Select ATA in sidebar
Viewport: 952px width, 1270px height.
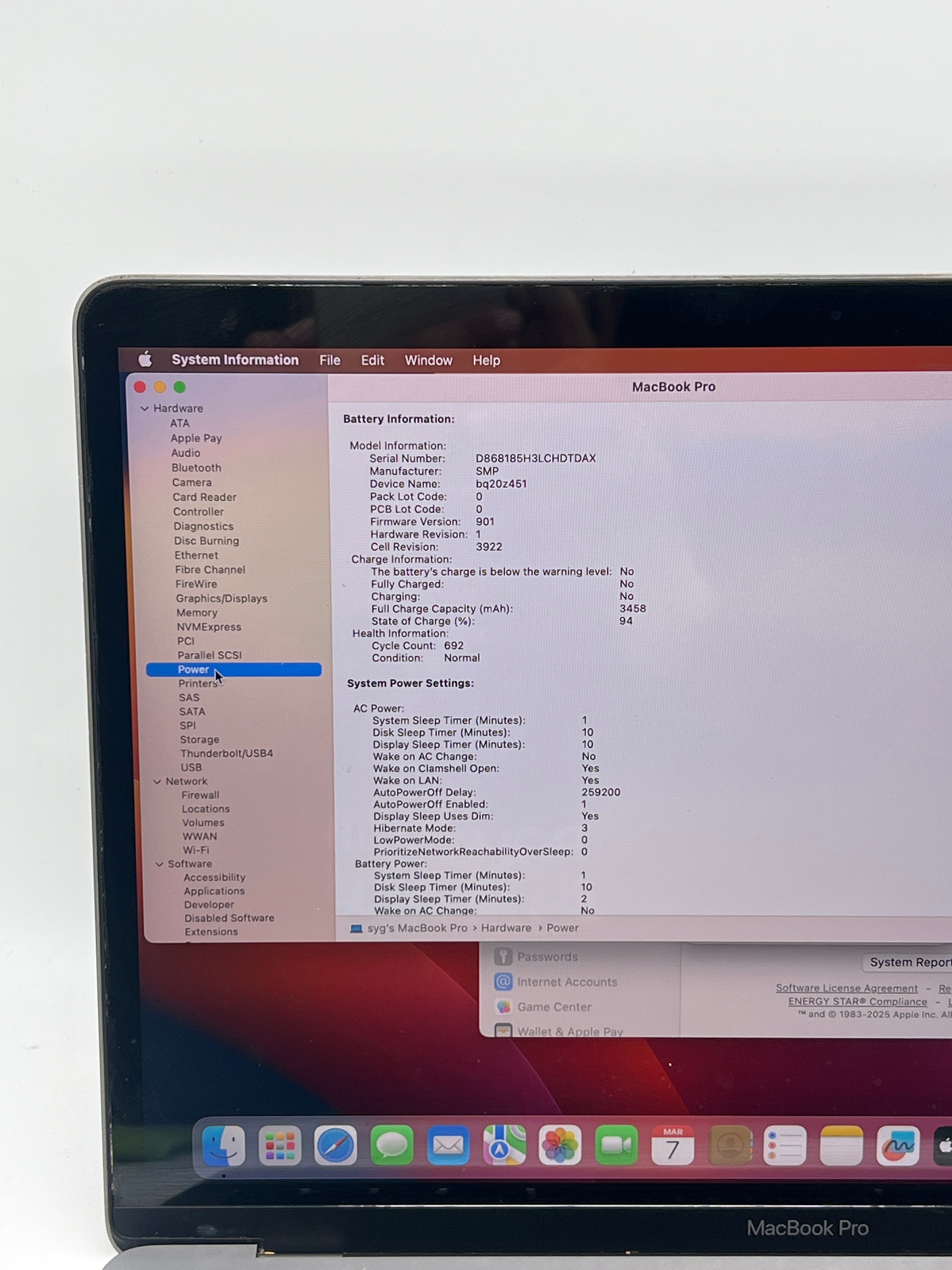(x=180, y=423)
